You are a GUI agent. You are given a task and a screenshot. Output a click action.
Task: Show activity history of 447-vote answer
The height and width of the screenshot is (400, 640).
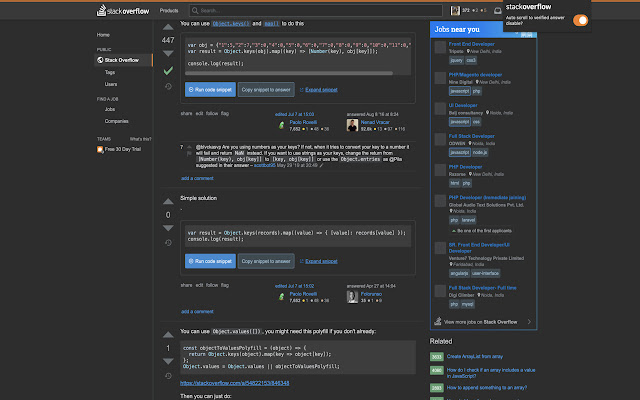[168, 86]
